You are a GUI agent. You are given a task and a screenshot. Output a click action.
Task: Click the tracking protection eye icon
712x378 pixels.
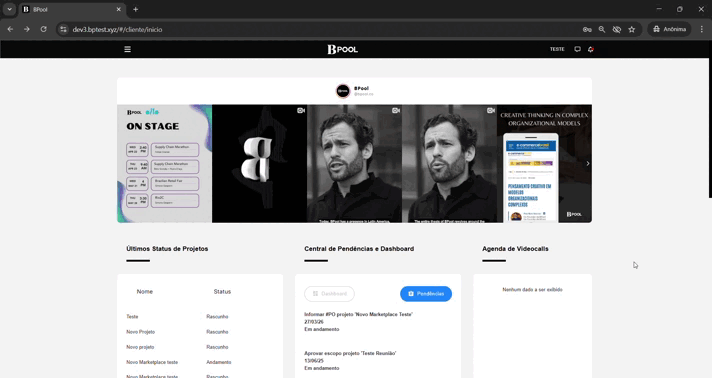click(x=617, y=30)
